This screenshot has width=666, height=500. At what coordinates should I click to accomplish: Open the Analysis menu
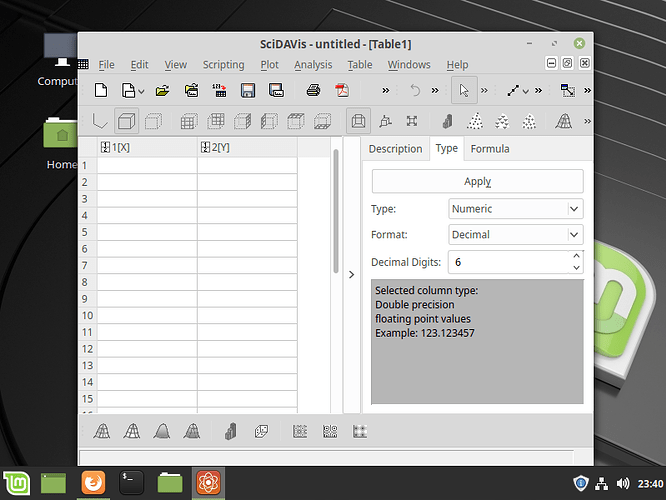[x=313, y=65]
